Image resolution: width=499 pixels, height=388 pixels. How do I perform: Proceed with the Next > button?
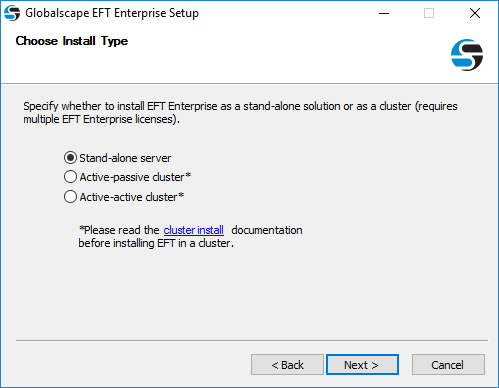point(362,365)
